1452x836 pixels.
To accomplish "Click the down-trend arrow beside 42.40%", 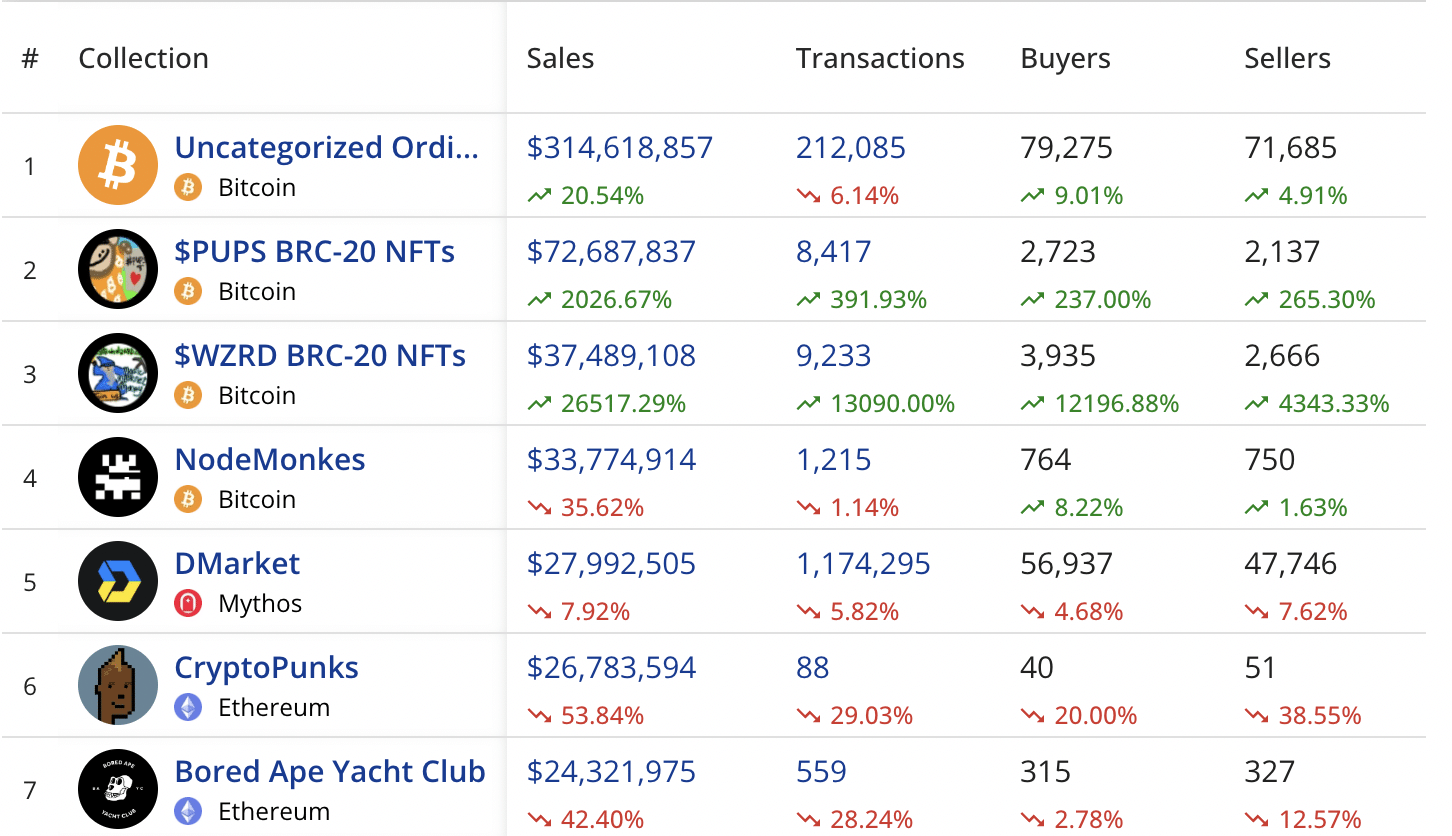I will pos(540,820).
